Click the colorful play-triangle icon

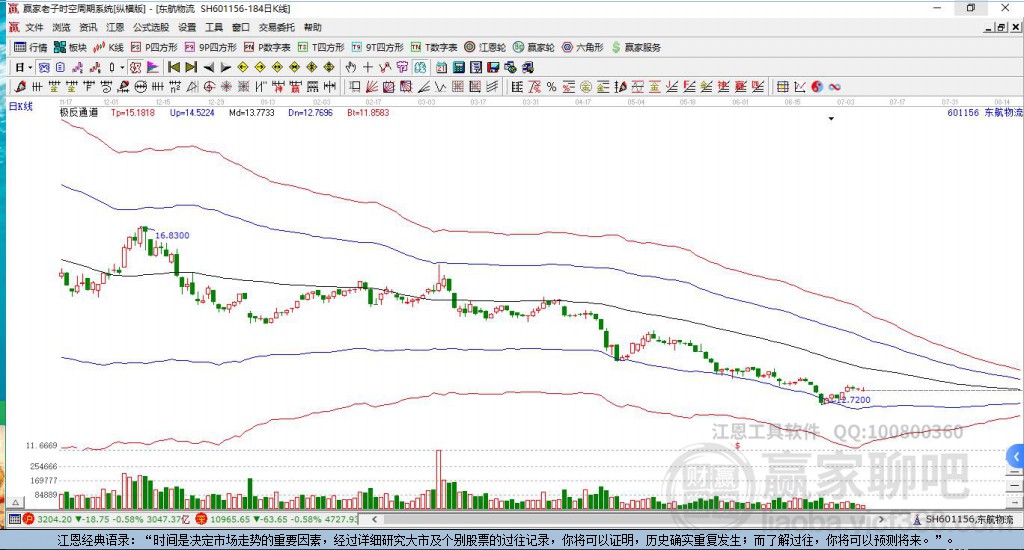[152, 67]
